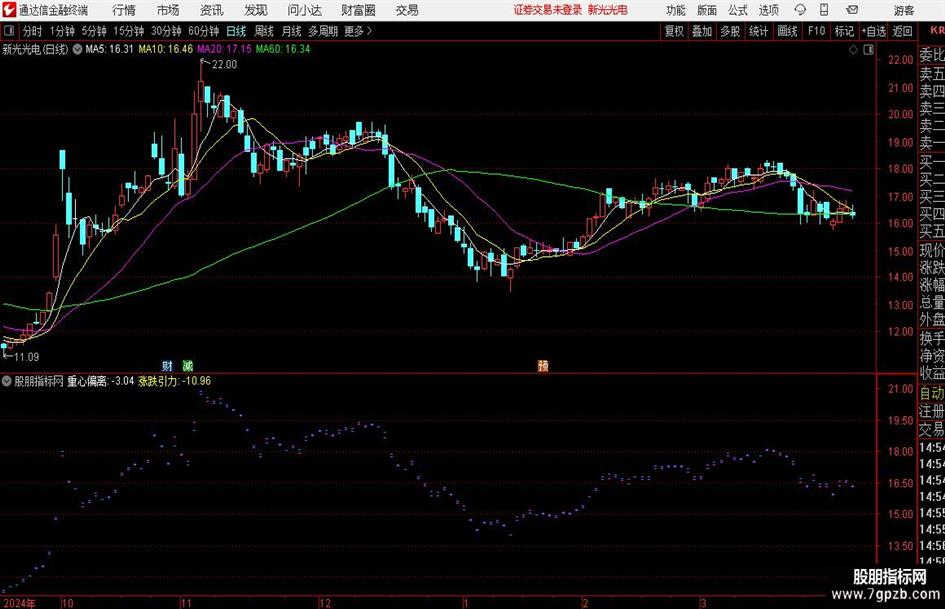Click the 游客 guest account label

pos(903,10)
